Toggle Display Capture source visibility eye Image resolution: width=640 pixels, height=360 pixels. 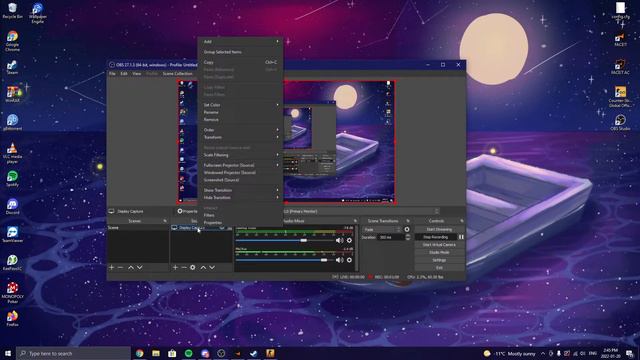pyautogui.click(x=222, y=228)
